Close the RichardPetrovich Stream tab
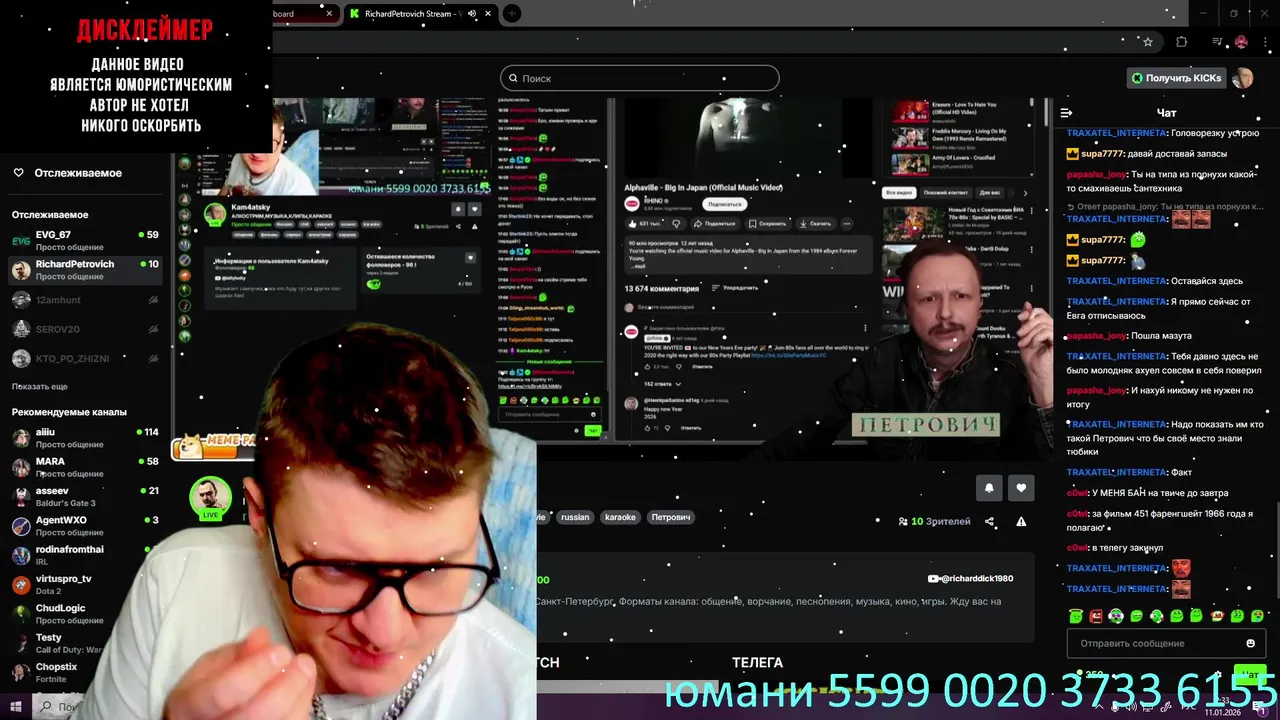Image resolution: width=1280 pixels, height=720 pixels. [488, 14]
